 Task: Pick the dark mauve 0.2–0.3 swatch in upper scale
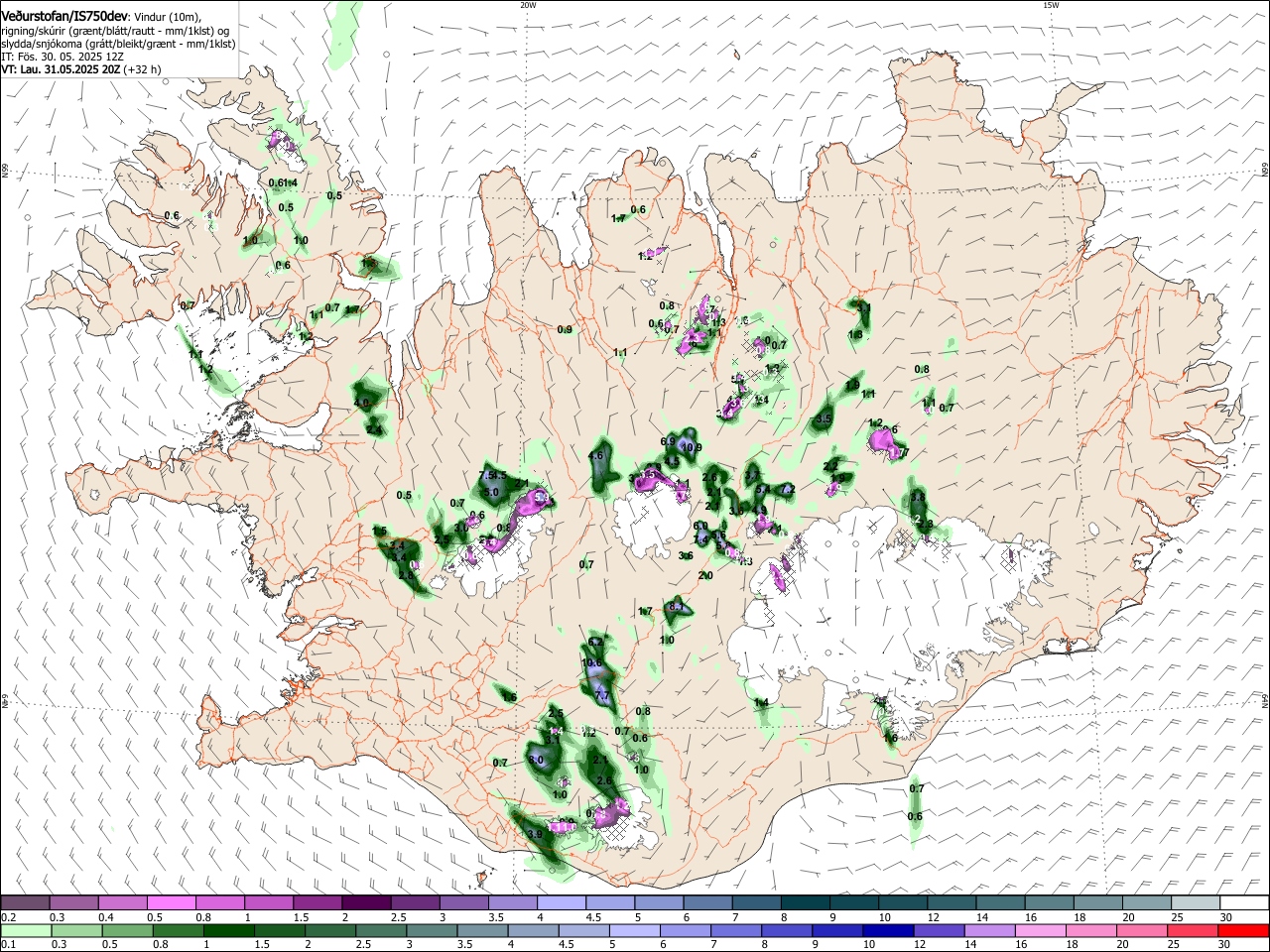[25, 903]
